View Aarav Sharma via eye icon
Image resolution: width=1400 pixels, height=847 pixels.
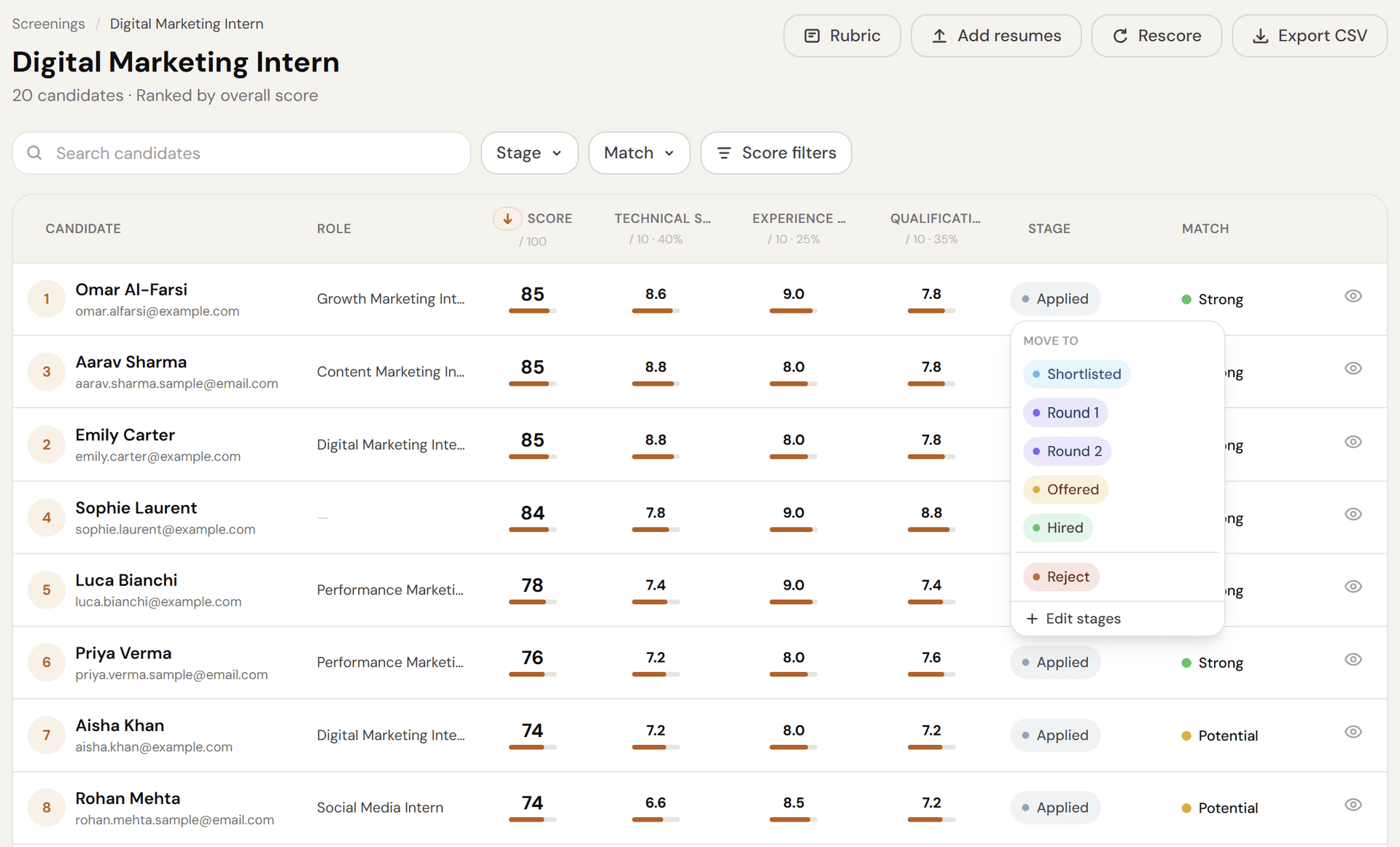click(x=1353, y=368)
